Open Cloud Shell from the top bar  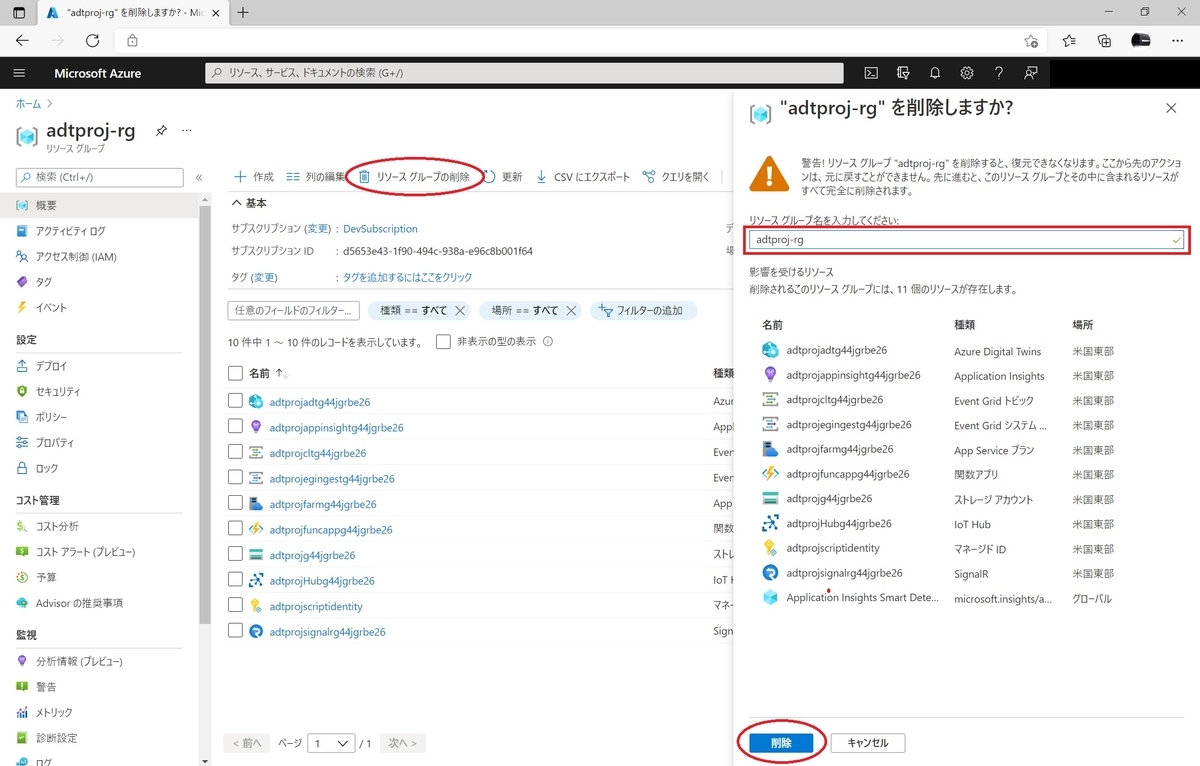871,73
